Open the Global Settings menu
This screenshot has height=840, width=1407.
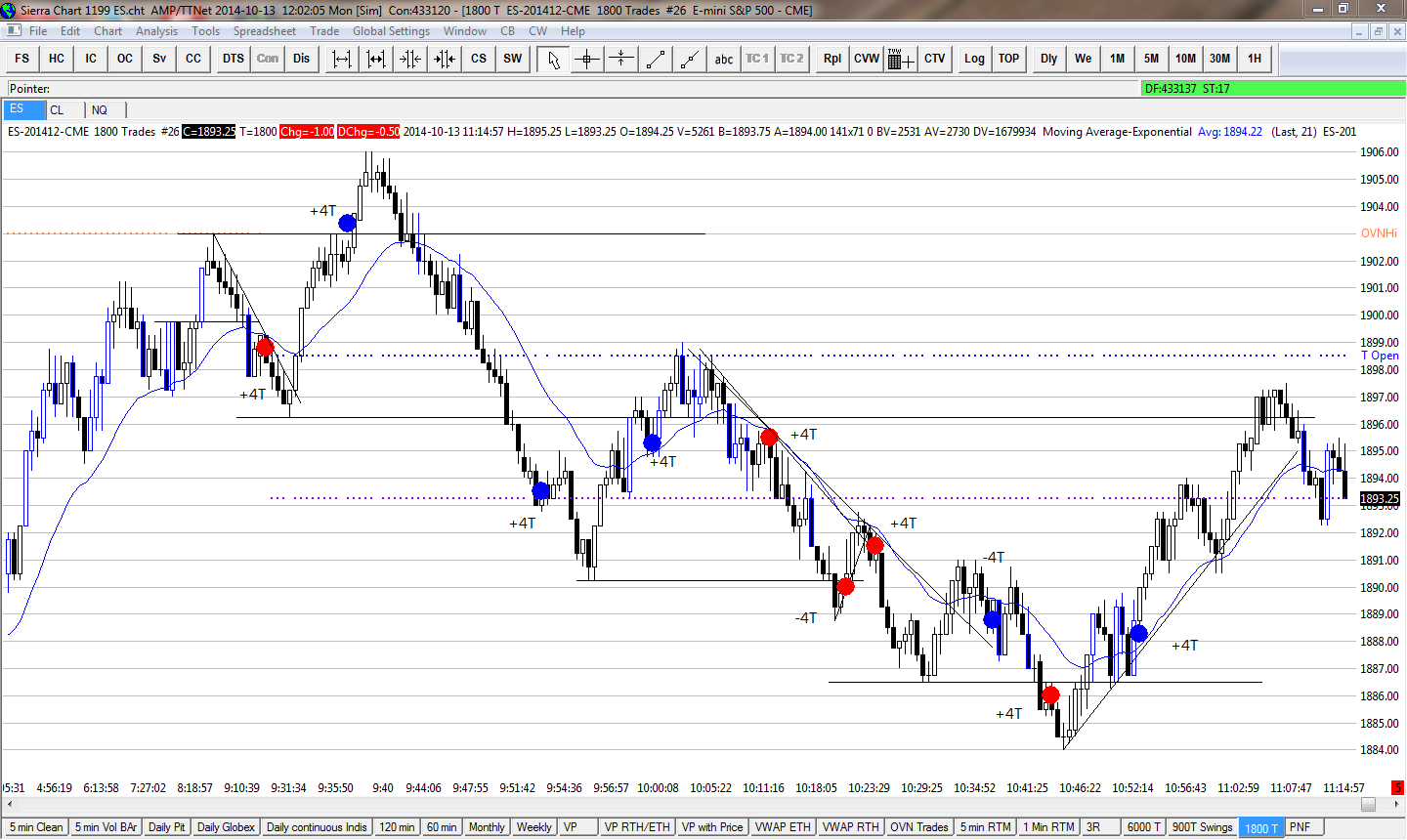pos(392,31)
